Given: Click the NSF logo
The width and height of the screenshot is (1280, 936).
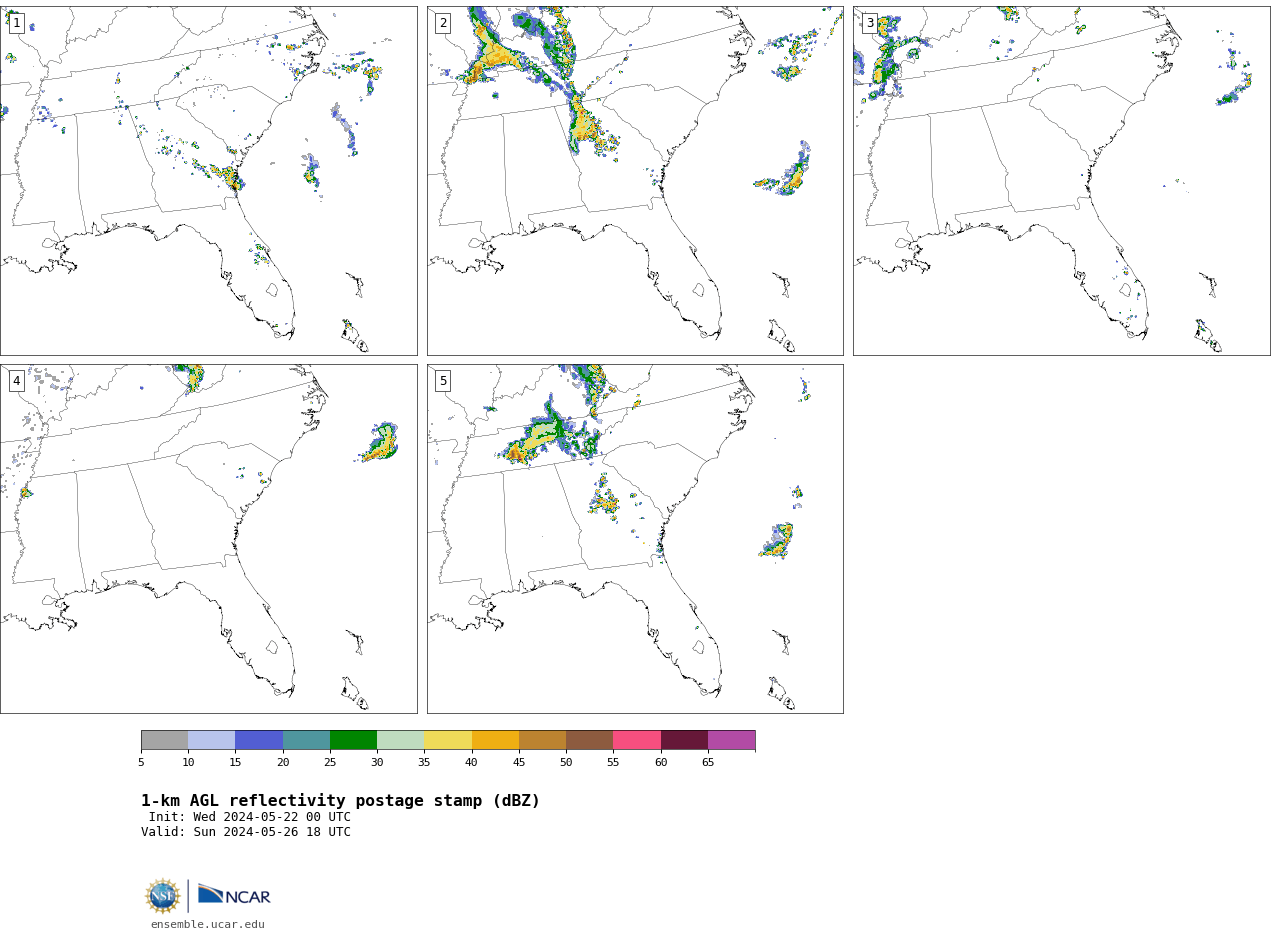Looking at the screenshot, I should 163,896.
